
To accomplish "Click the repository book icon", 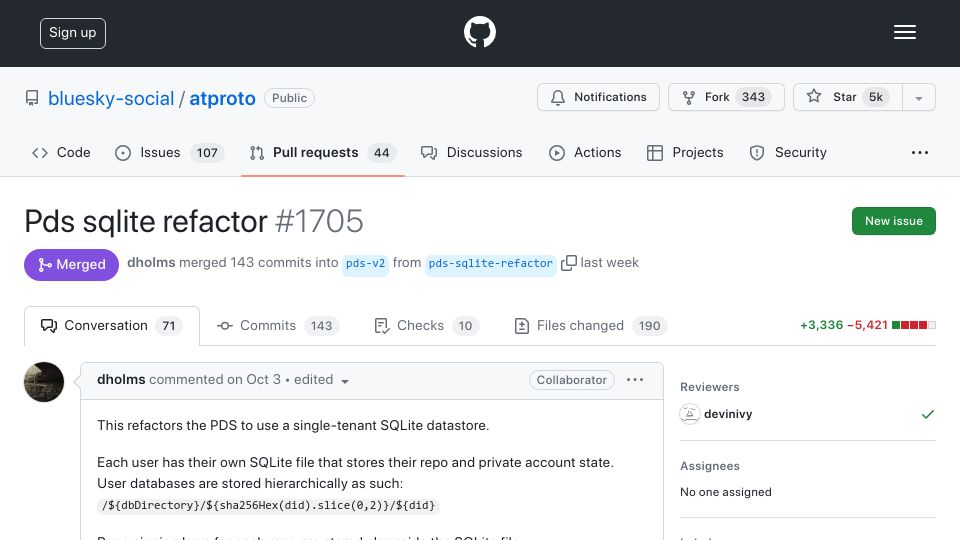I will click(x=32, y=98).
